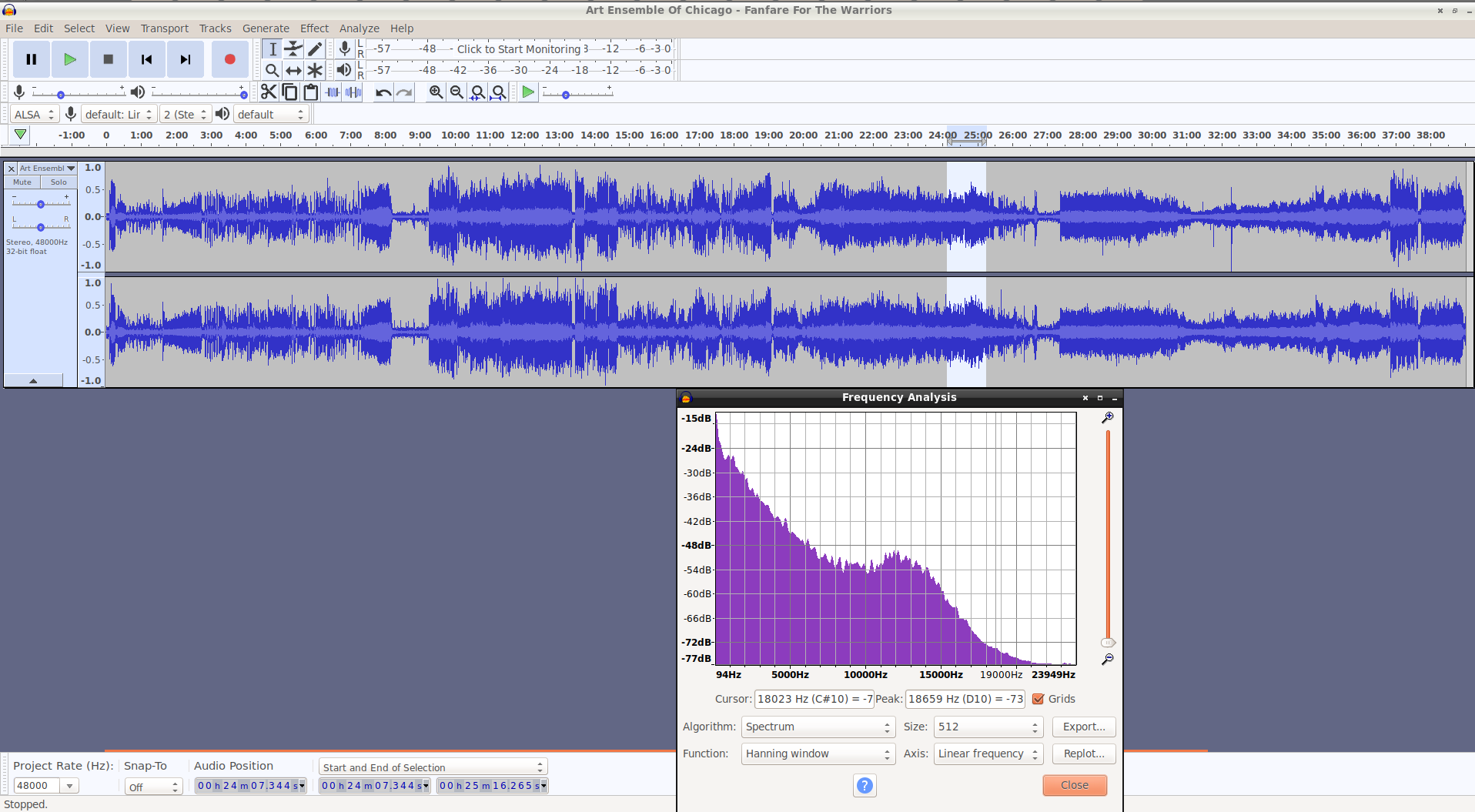Open the File menu
Viewport: 1475px width, 812px height.
[x=14, y=28]
